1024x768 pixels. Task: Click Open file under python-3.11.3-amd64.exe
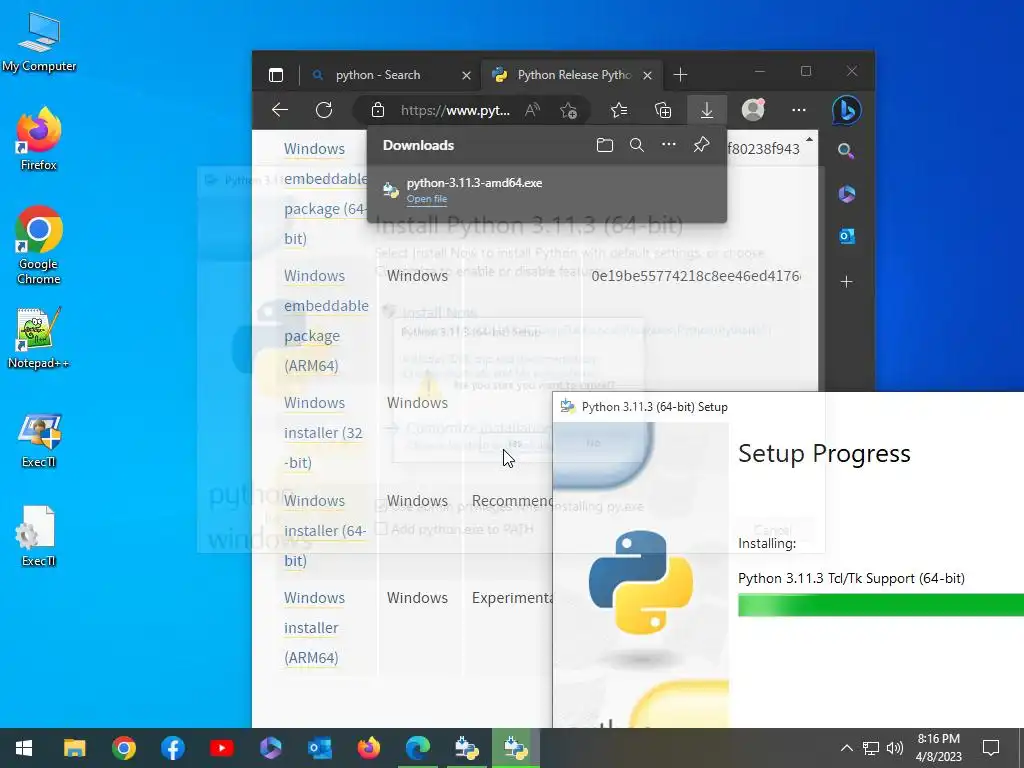pyautogui.click(x=426, y=199)
